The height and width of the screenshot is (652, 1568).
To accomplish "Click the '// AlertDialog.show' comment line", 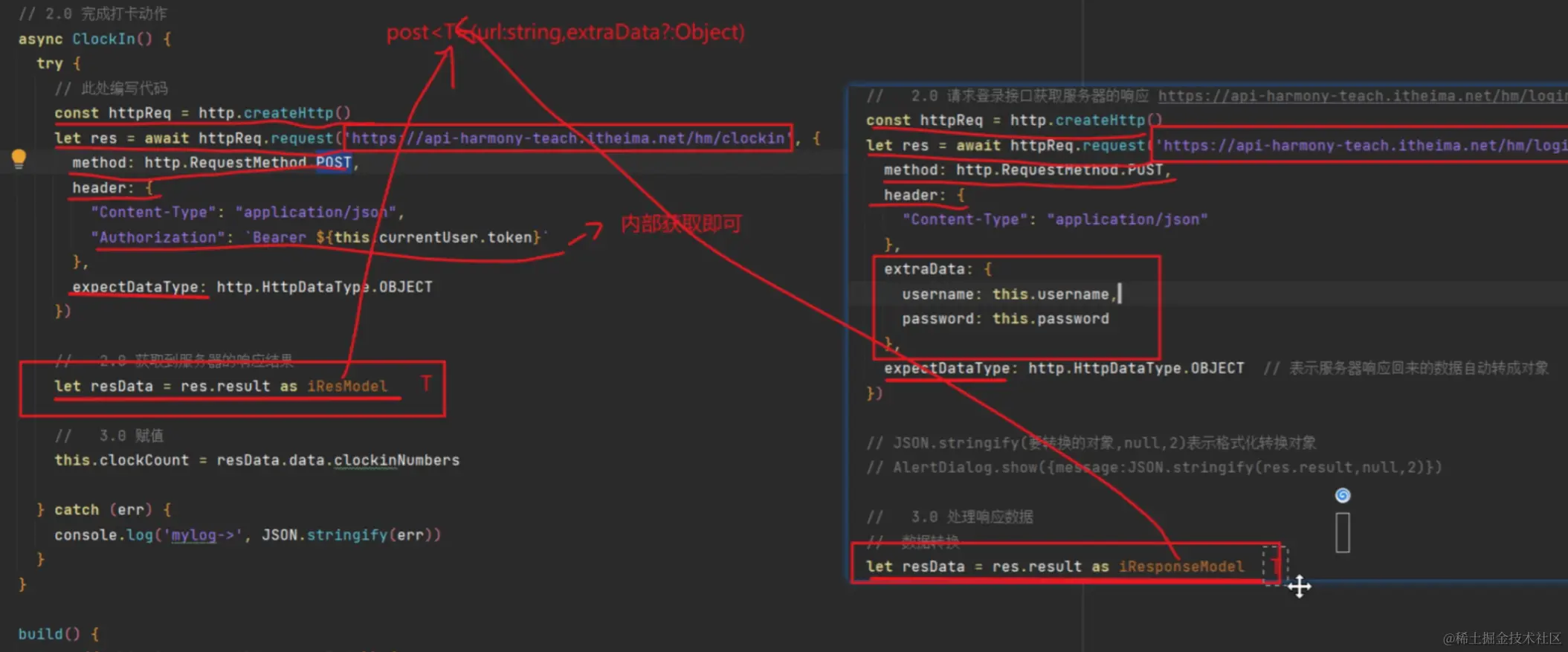I will (x=1154, y=468).
